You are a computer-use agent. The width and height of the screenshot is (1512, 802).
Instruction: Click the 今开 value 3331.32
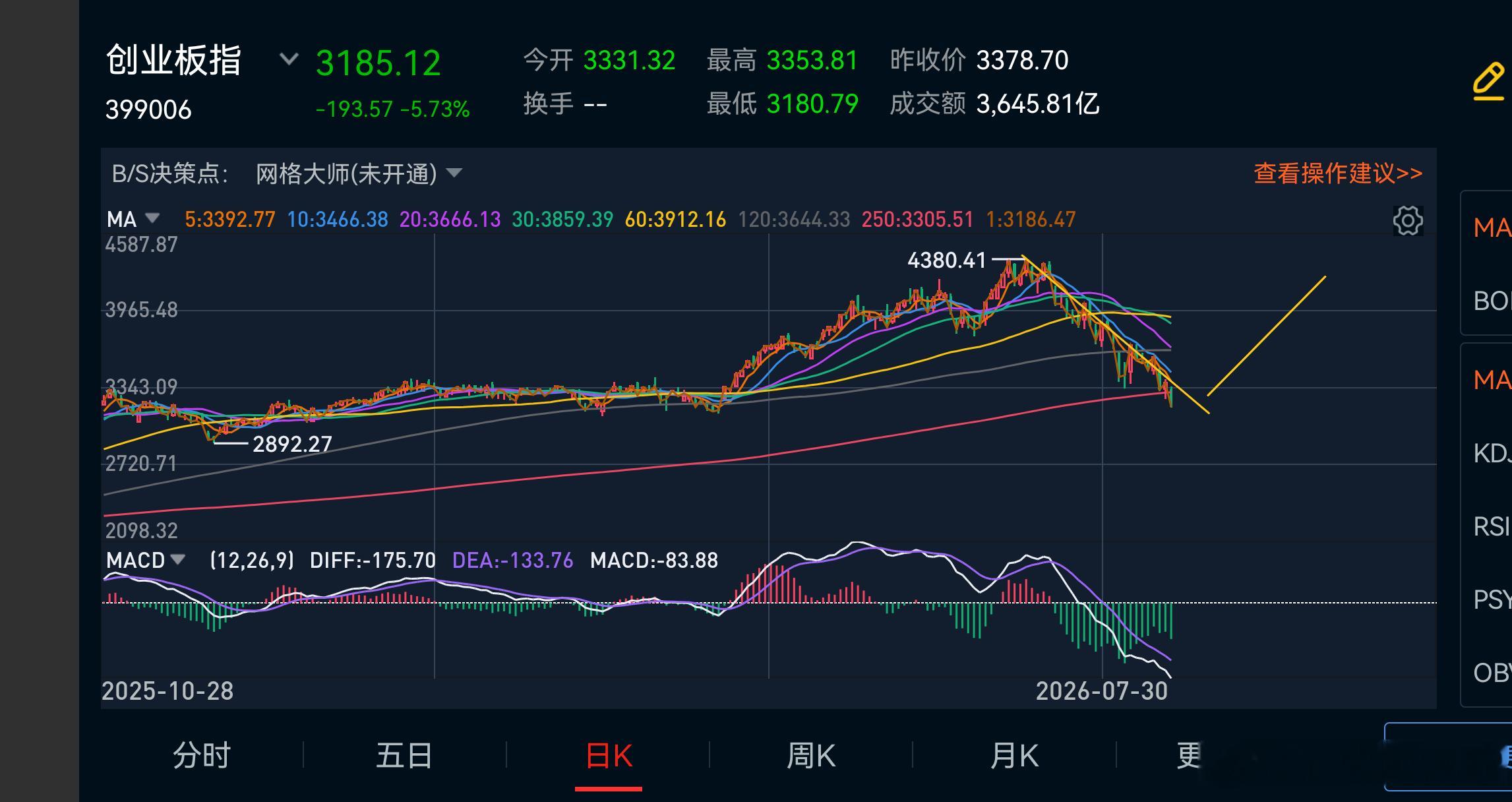[629, 61]
